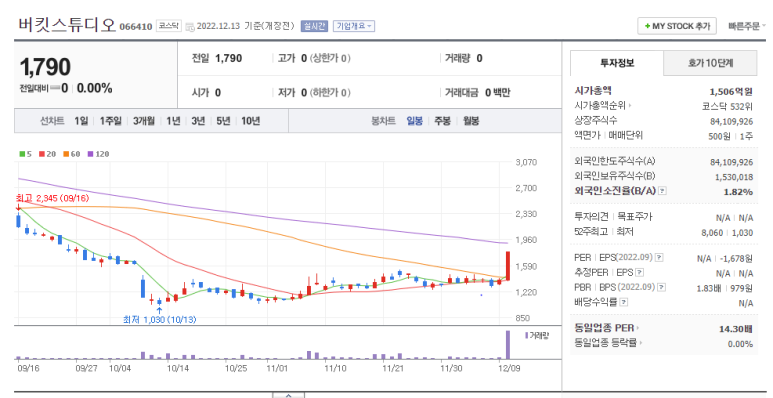773x398 pixels.
Task: Open the PBR BPS help question icon
Action: coord(662,287)
